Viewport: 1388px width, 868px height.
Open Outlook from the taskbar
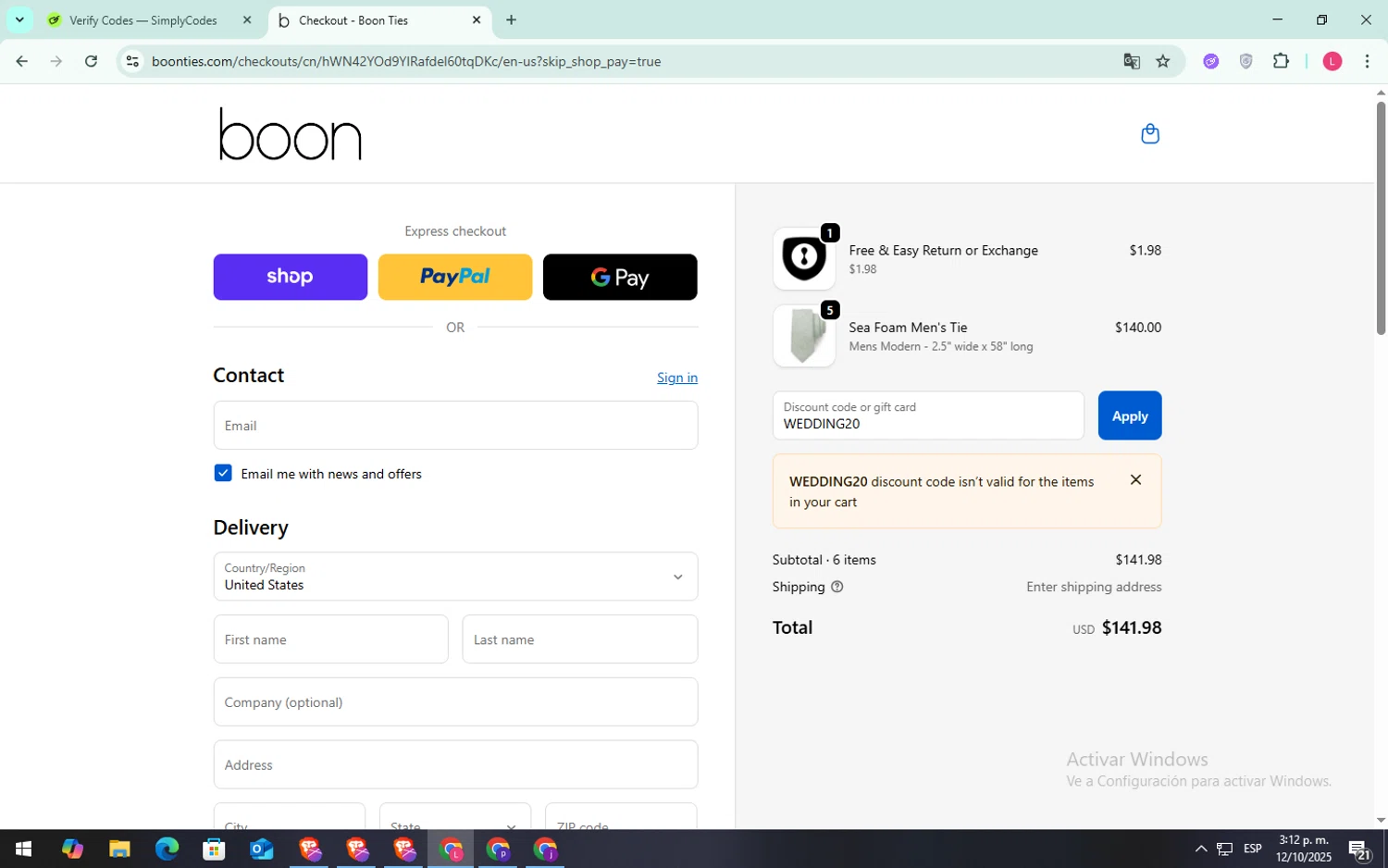click(261, 849)
